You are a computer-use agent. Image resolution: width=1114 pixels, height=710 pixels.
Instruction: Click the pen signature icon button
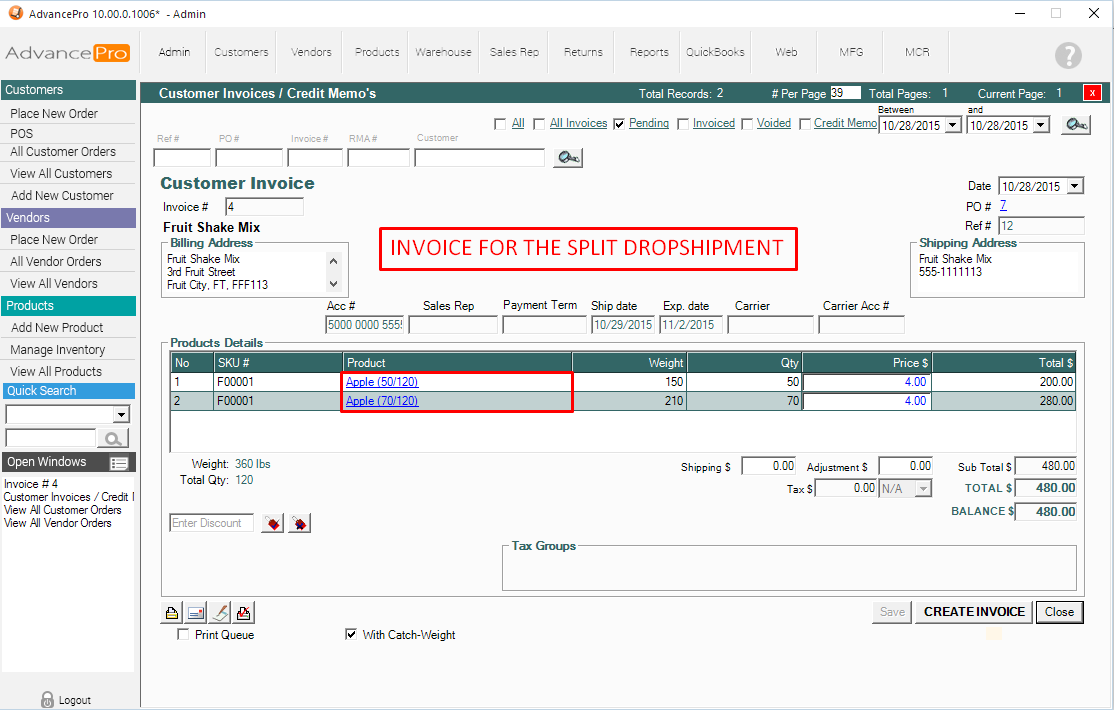coord(220,612)
